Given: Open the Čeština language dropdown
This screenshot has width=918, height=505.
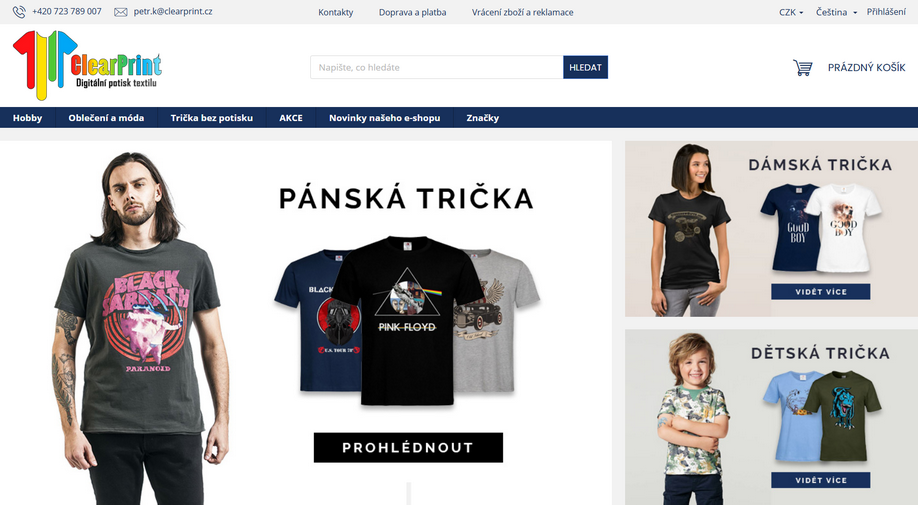Looking at the screenshot, I should [x=836, y=12].
